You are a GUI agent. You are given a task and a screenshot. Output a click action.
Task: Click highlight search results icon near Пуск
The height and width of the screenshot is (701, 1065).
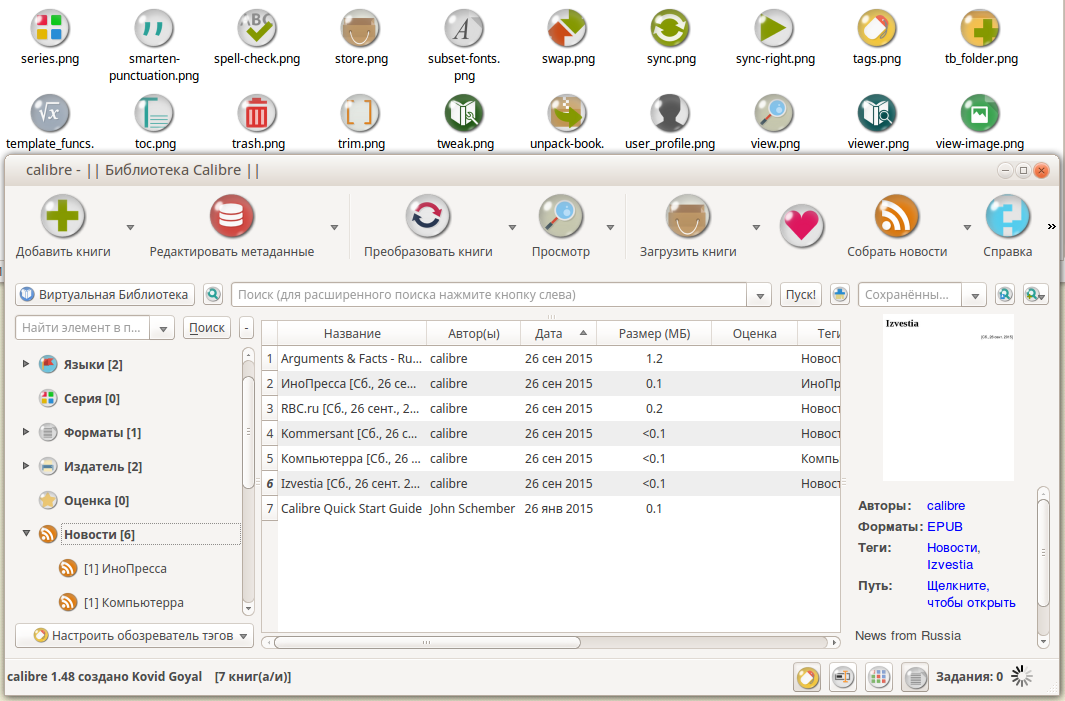[840, 295]
